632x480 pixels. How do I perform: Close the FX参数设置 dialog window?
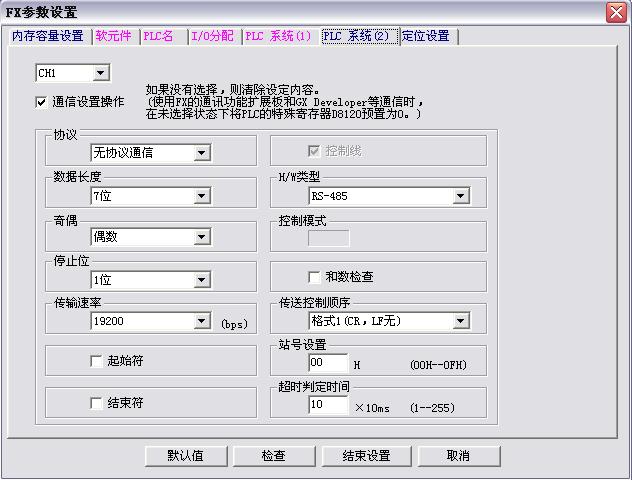617,12
